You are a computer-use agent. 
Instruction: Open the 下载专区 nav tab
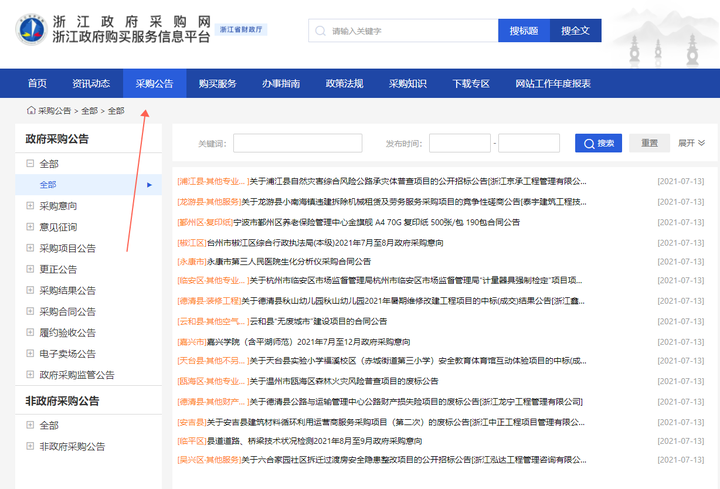(471, 84)
